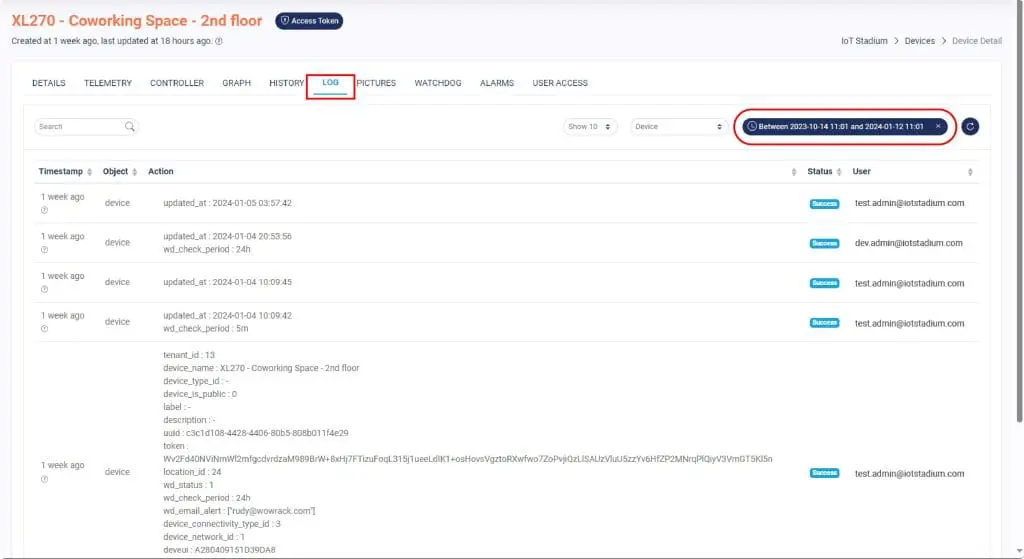Click the info icon next to 'last updated'
The image size is (1024, 559).
(x=219, y=41)
